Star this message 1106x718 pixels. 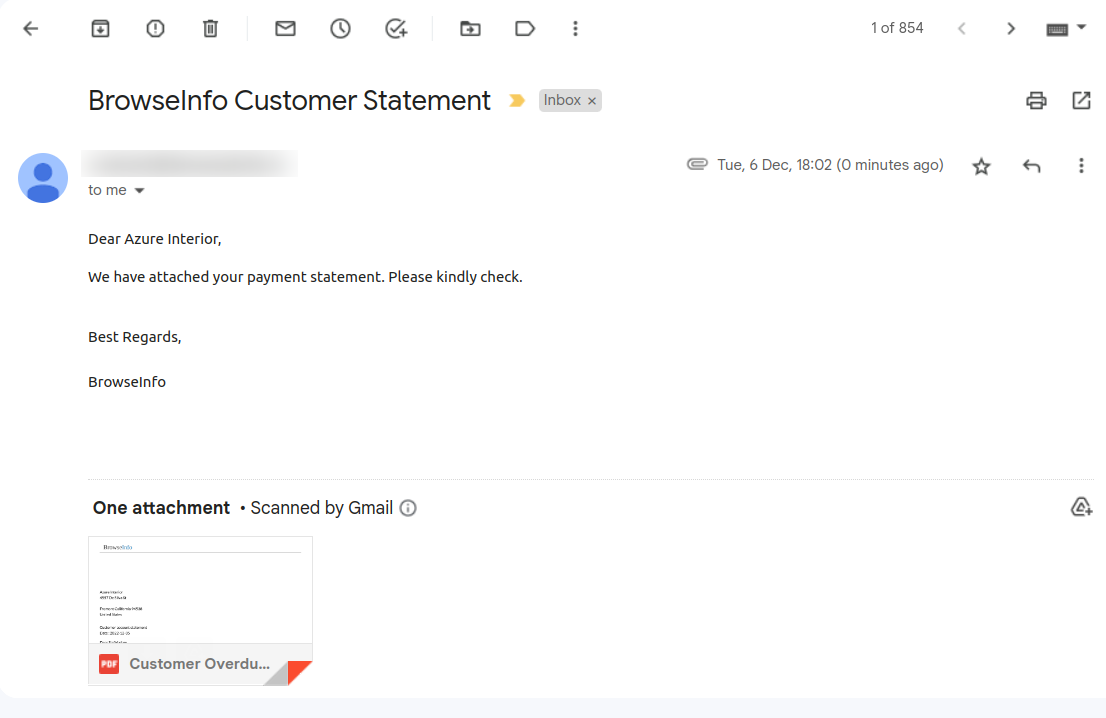pyautogui.click(x=981, y=166)
